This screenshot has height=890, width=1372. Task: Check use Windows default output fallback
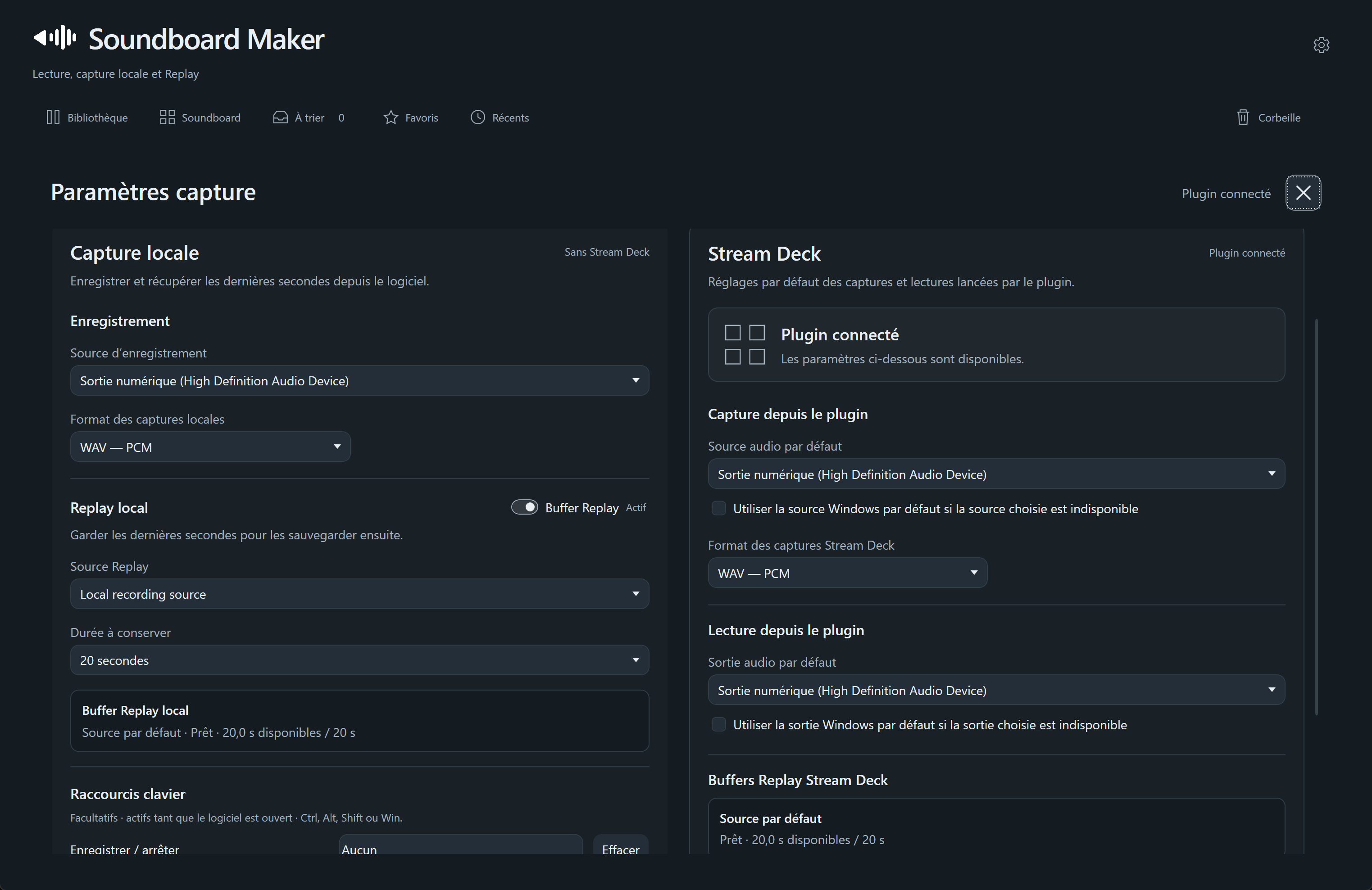click(718, 724)
